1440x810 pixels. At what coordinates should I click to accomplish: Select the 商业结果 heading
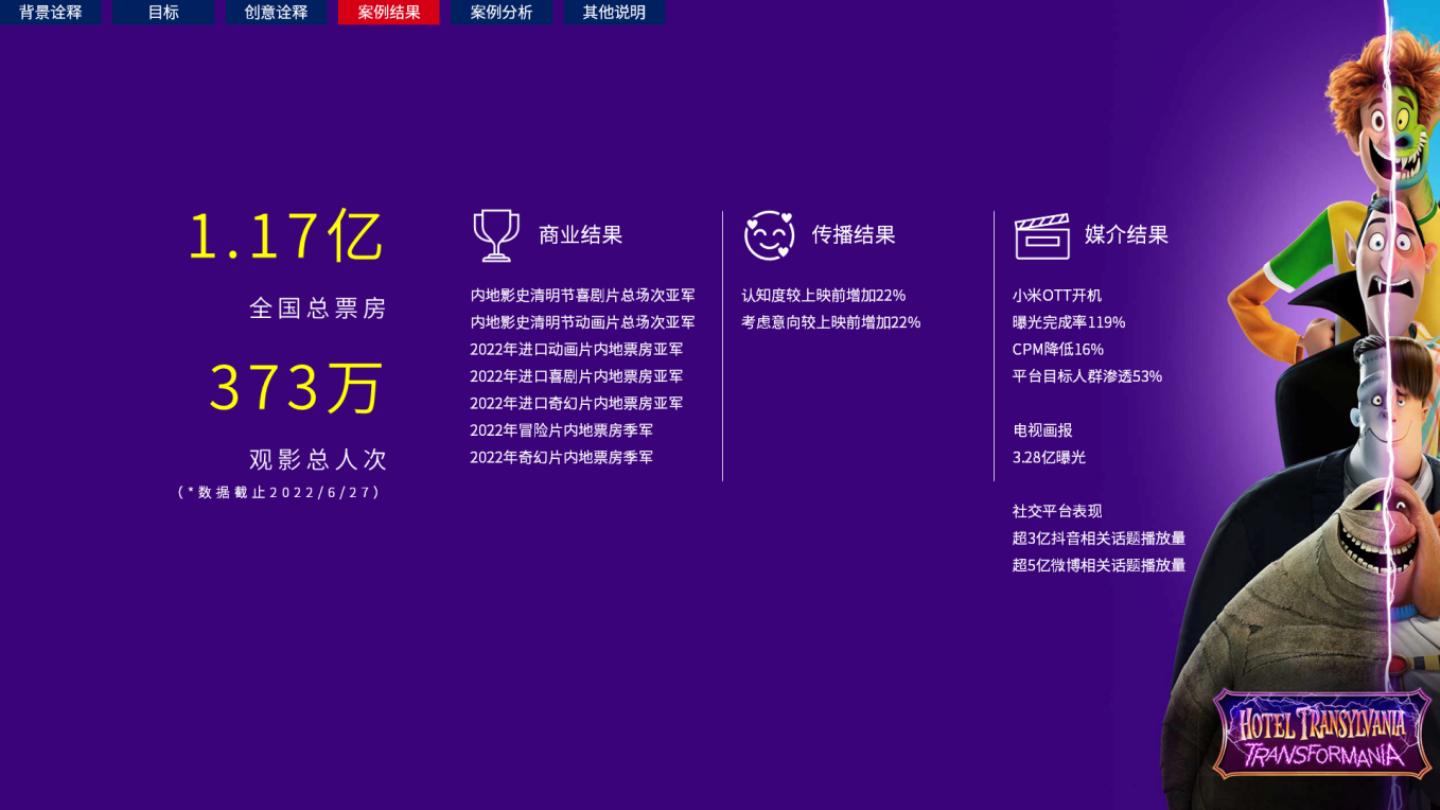coord(581,235)
